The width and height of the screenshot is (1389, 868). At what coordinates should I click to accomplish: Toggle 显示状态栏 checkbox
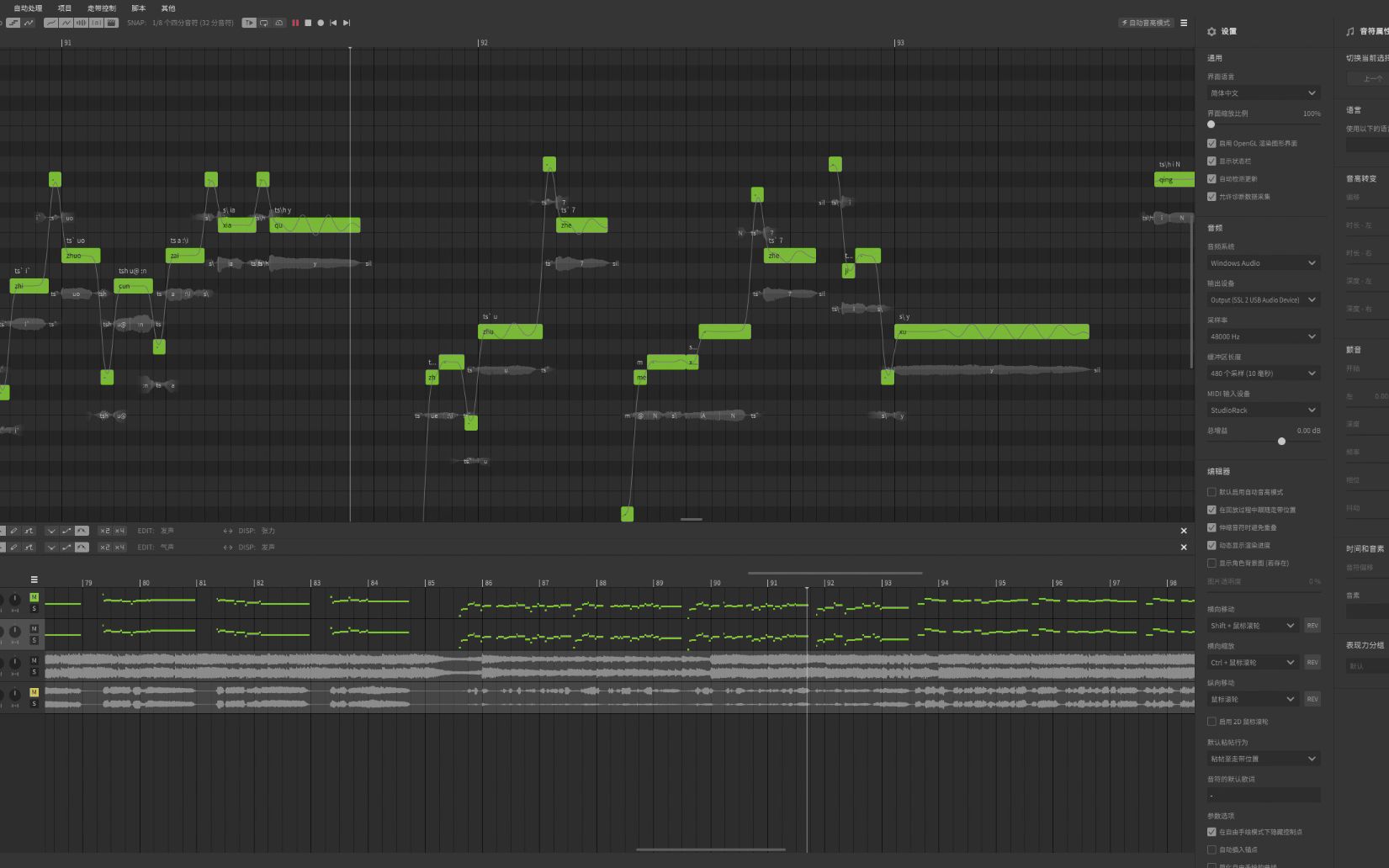1211,161
